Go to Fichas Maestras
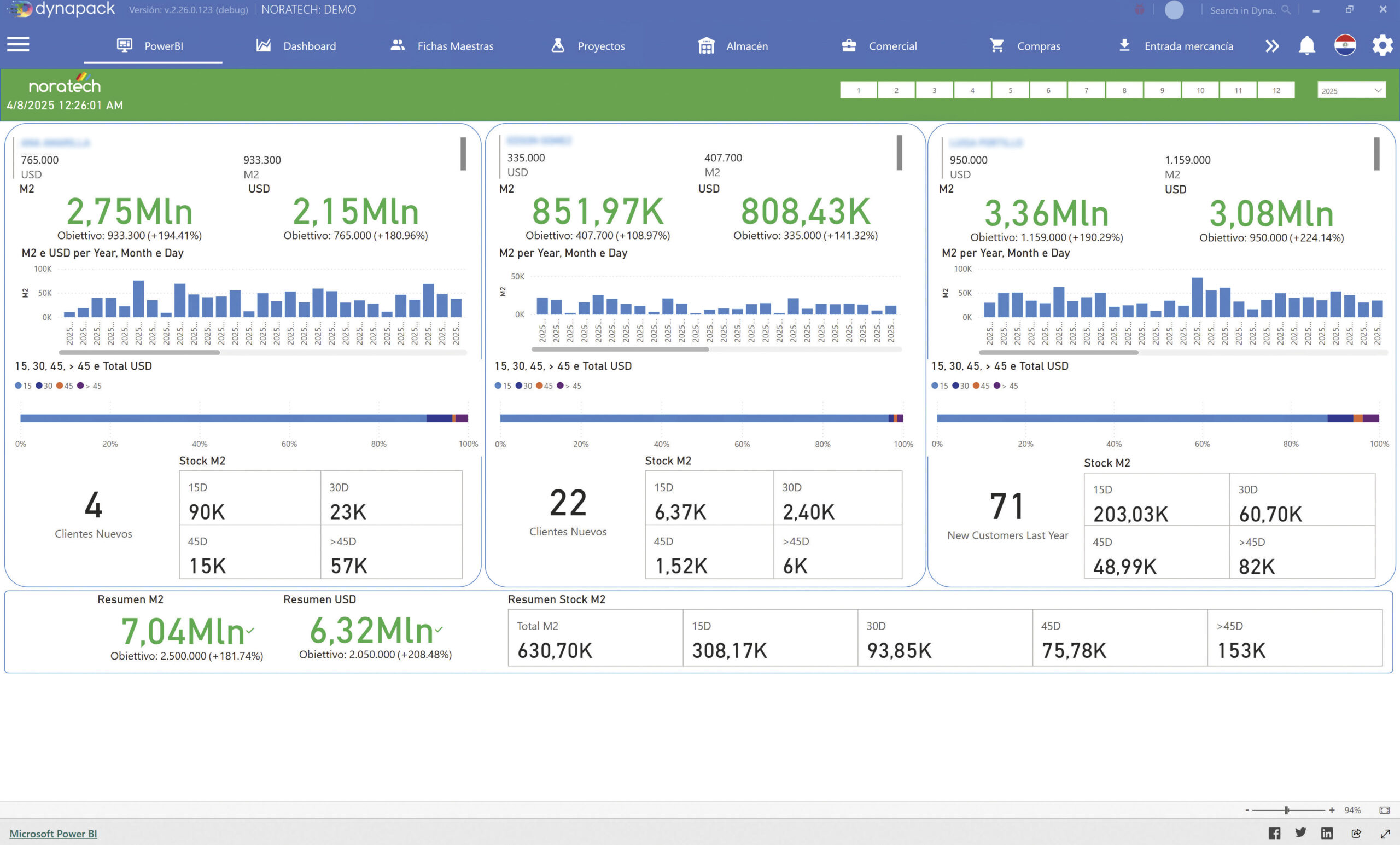Image resolution: width=1400 pixels, height=845 pixels. pyautogui.click(x=442, y=45)
